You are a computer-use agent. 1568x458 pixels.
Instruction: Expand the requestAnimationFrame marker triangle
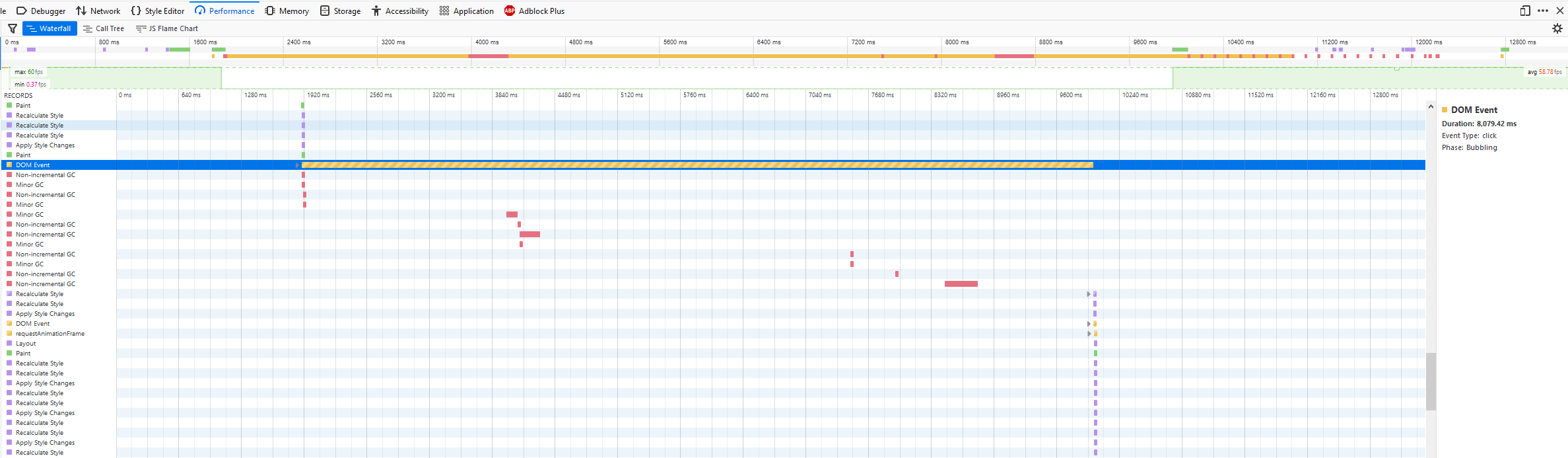[x=1089, y=334]
